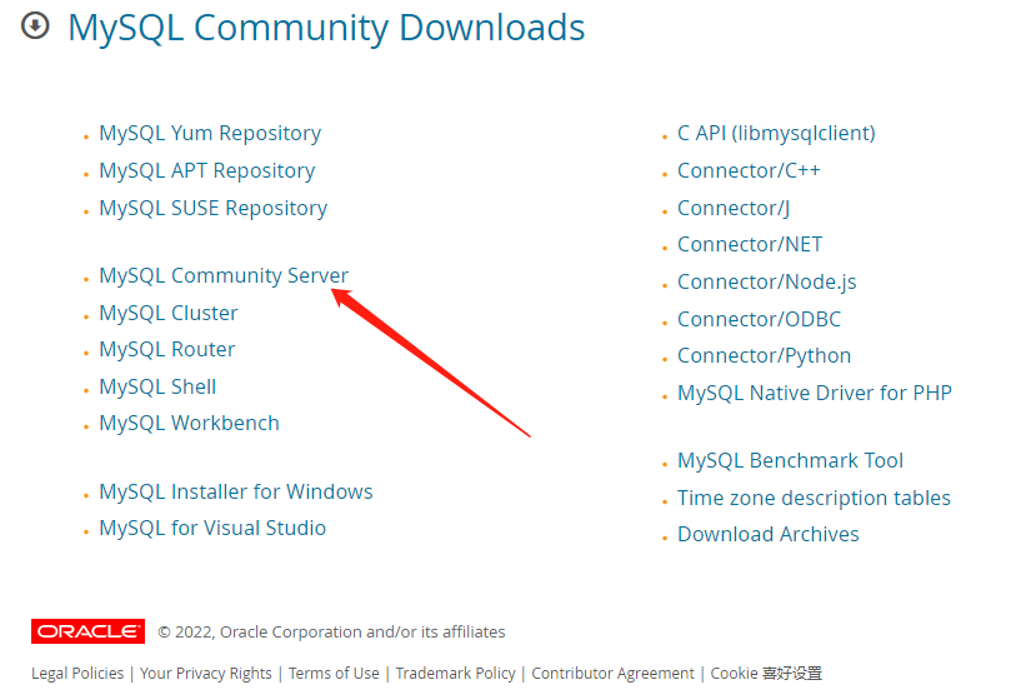Open the MySQL APT Repository link
The width and height of the screenshot is (1029, 698).
[207, 171]
